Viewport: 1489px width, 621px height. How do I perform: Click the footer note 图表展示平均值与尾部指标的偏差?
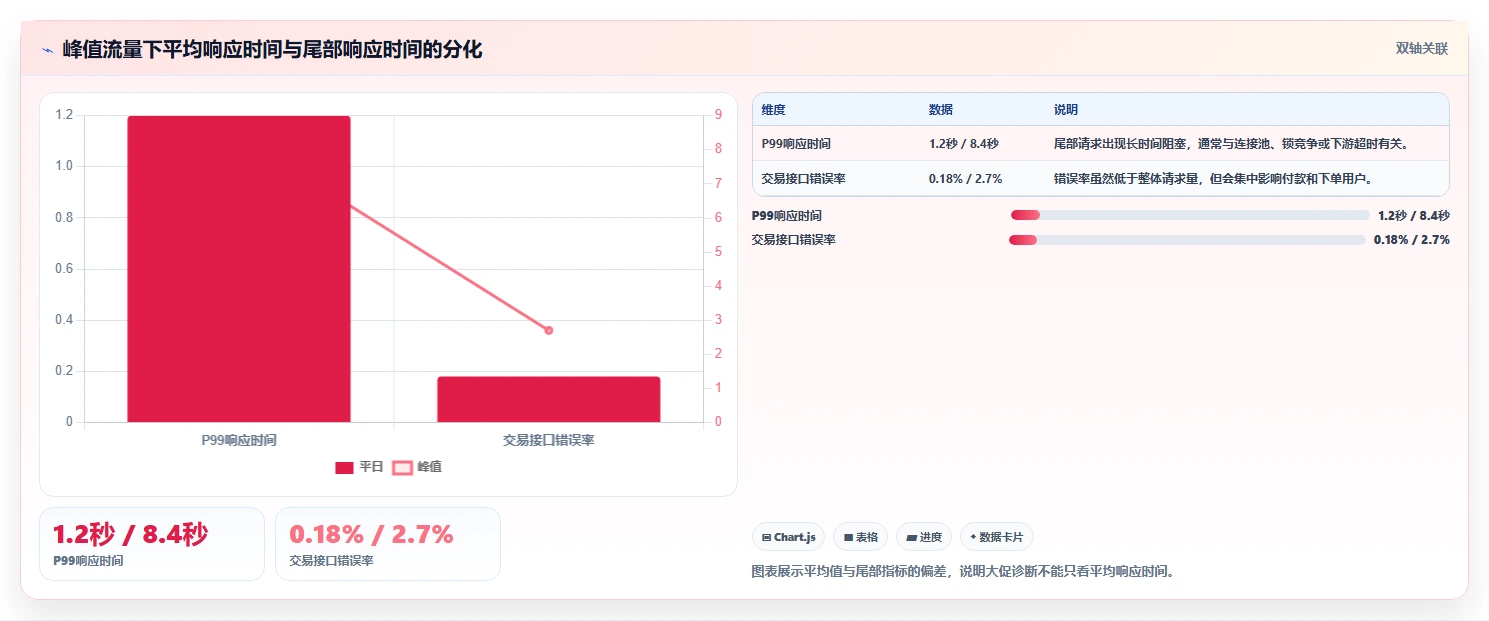[962, 571]
